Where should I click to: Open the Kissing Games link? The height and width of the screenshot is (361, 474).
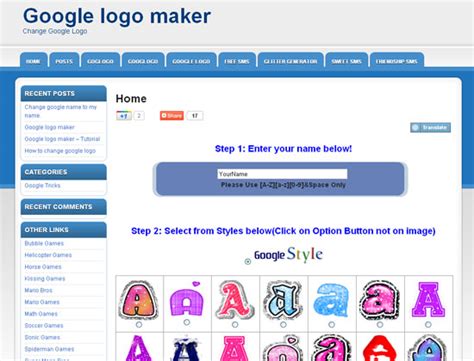(45, 278)
